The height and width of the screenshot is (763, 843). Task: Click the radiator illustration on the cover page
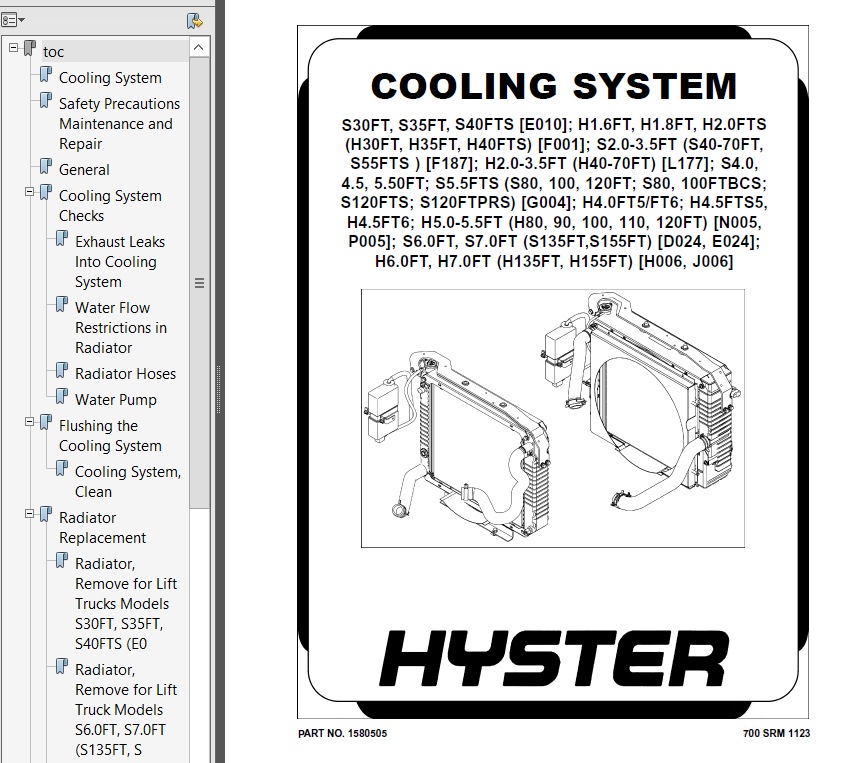click(553, 418)
